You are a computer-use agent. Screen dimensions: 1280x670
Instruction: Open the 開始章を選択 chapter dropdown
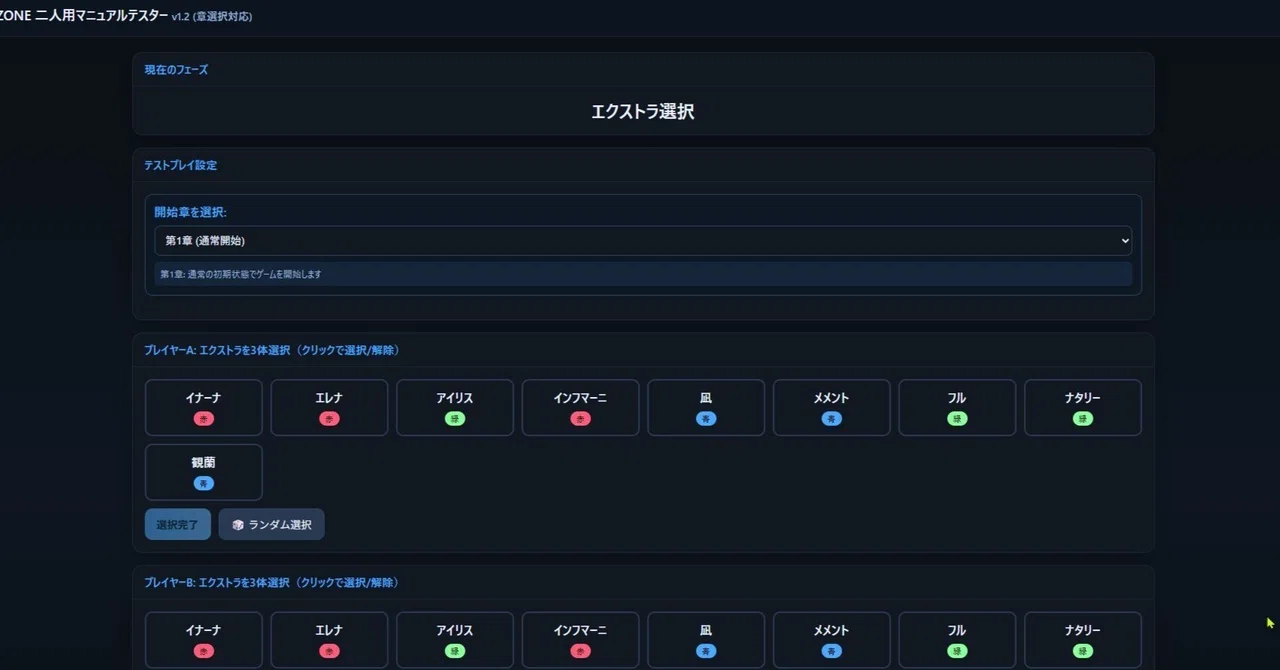click(643, 241)
